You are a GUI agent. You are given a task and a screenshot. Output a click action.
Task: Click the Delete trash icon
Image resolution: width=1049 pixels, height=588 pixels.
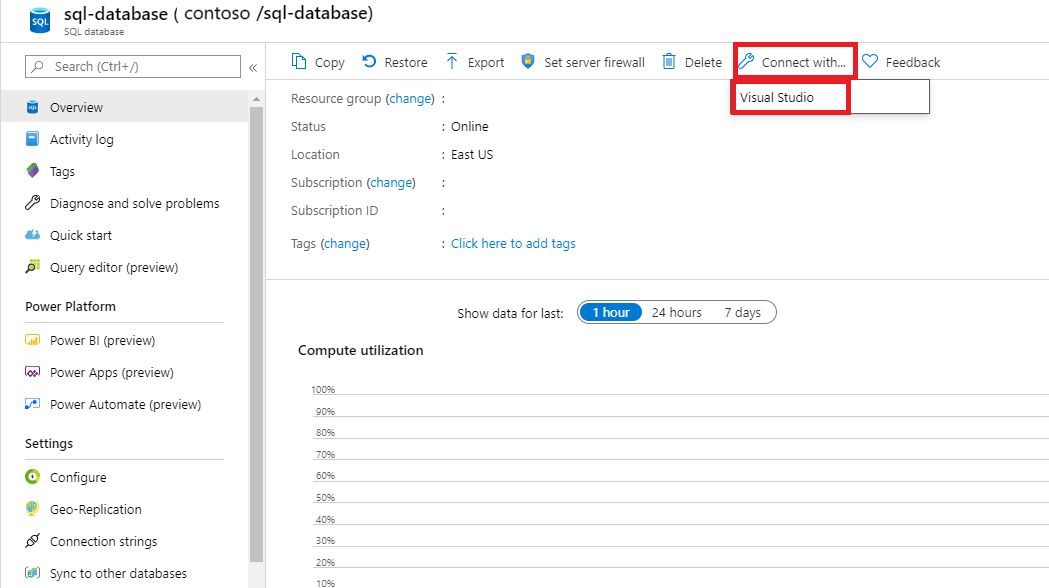pos(667,62)
